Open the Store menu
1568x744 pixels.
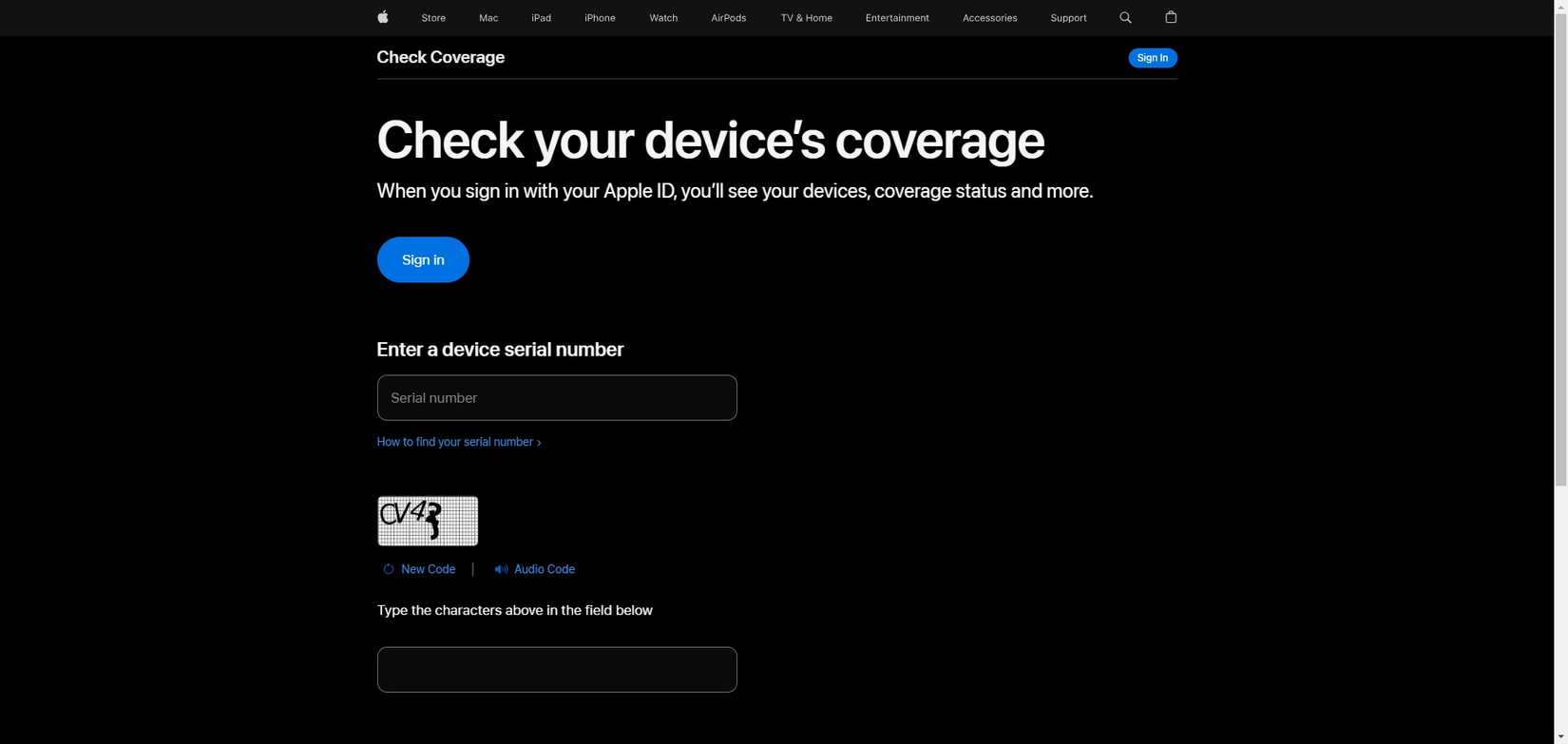coord(433,18)
